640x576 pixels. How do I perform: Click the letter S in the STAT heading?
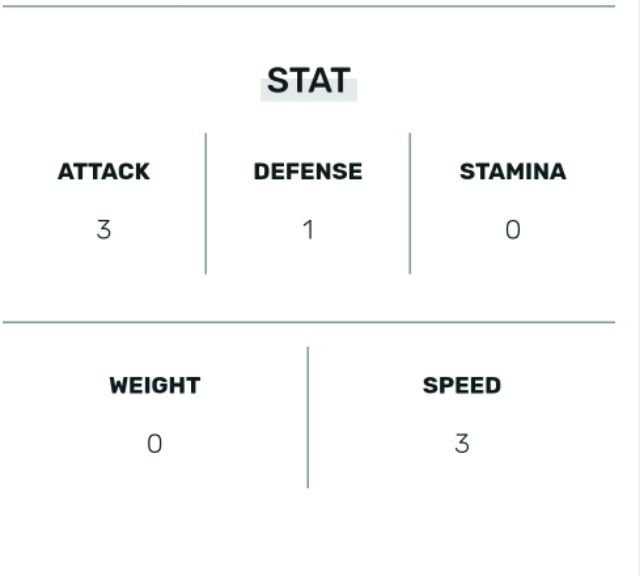pyautogui.click(x=276, y=81)
